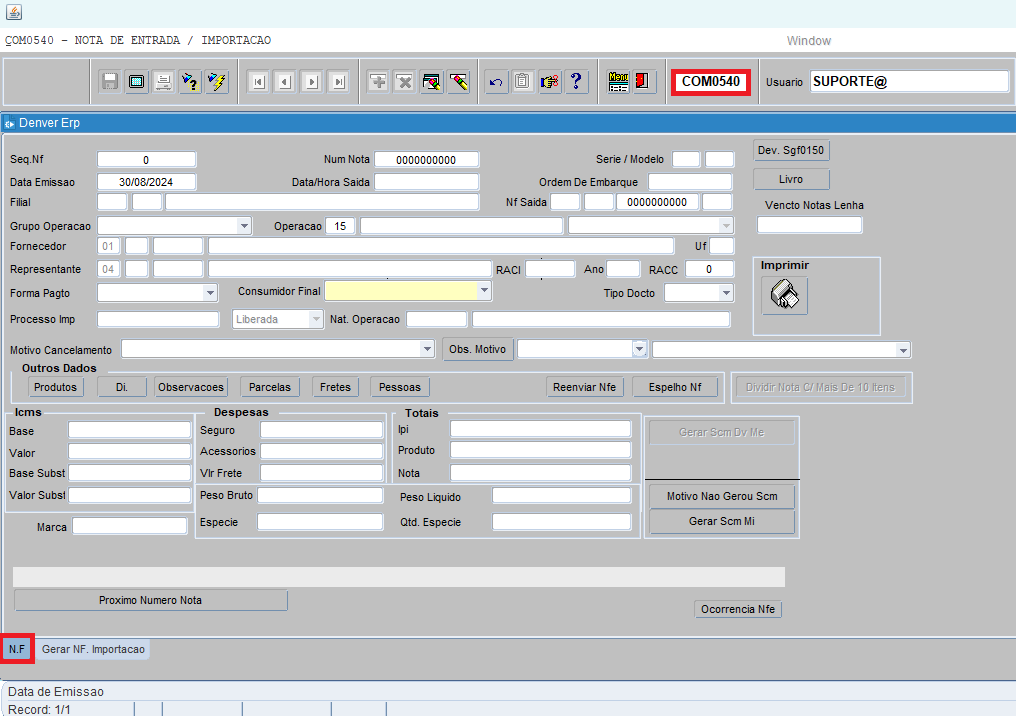Click the Insert Record plus icon

pyautogui.click(x=378, y=82)
